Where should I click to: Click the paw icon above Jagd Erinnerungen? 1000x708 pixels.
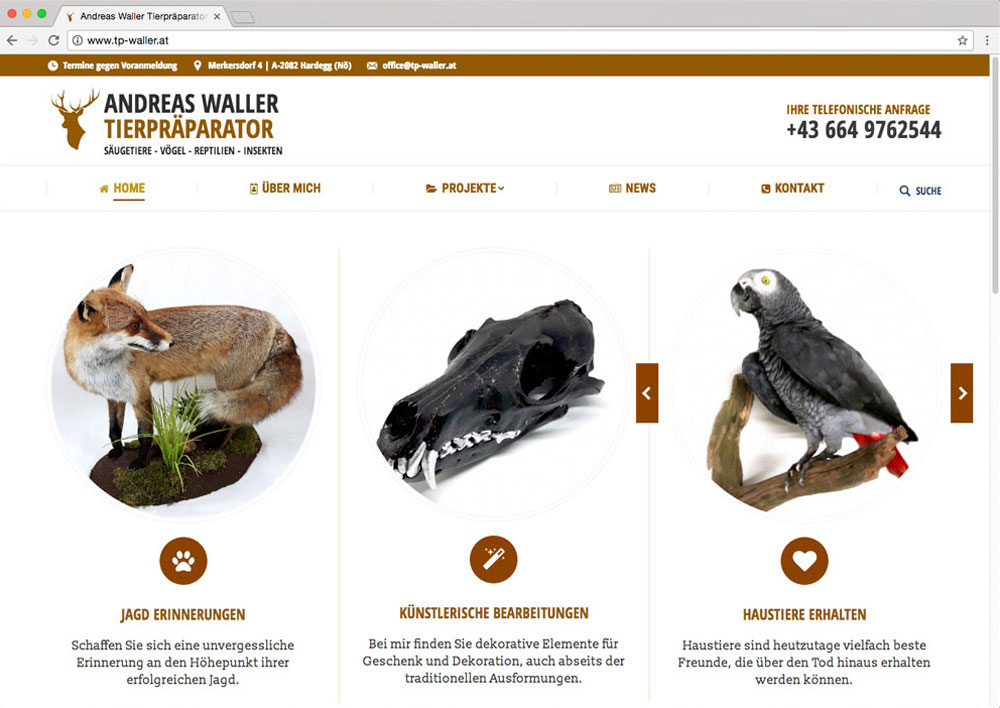pos(183,561)
